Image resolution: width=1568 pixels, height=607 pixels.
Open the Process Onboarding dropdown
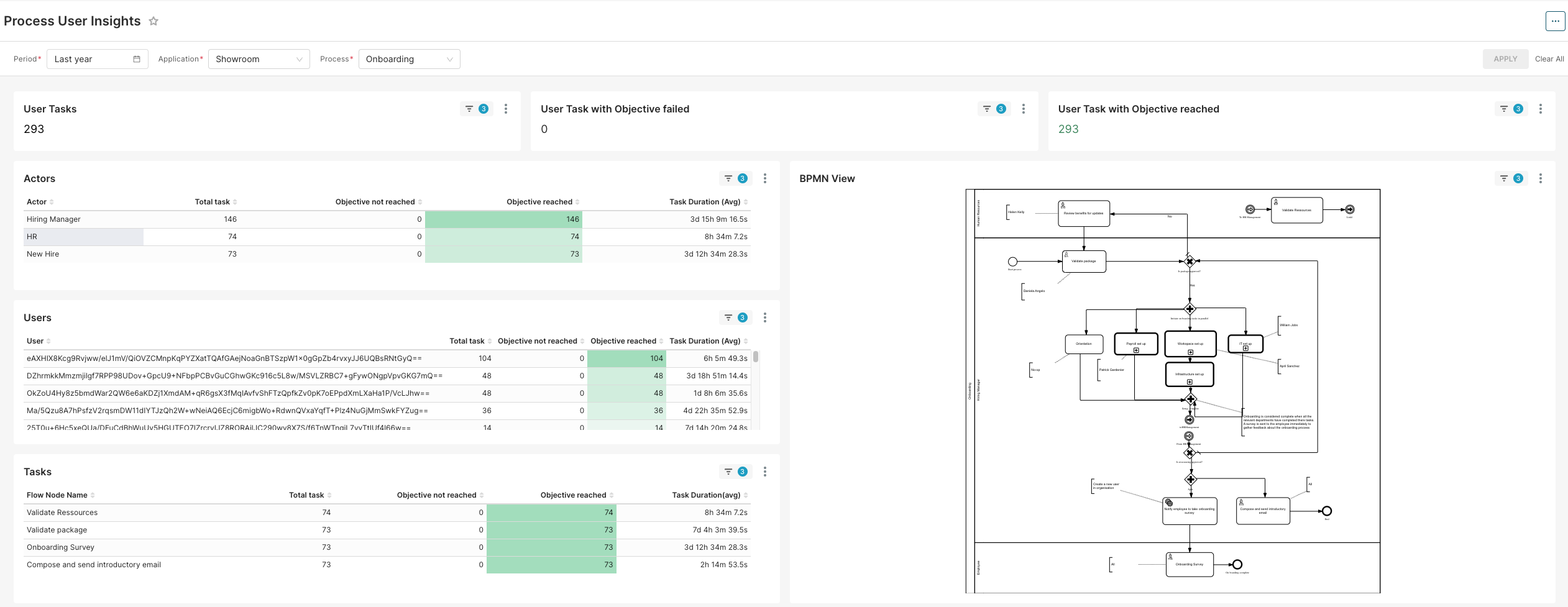[409, 59]
